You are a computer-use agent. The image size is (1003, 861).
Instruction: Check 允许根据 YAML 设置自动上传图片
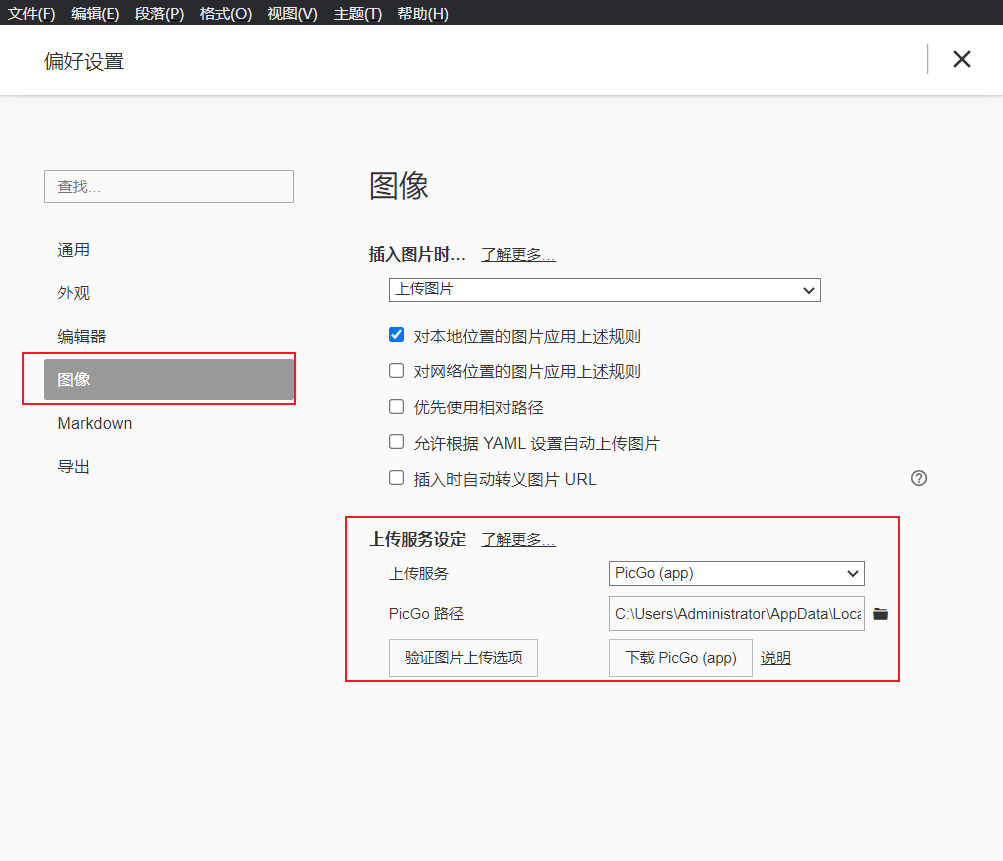tap(397, 442)
